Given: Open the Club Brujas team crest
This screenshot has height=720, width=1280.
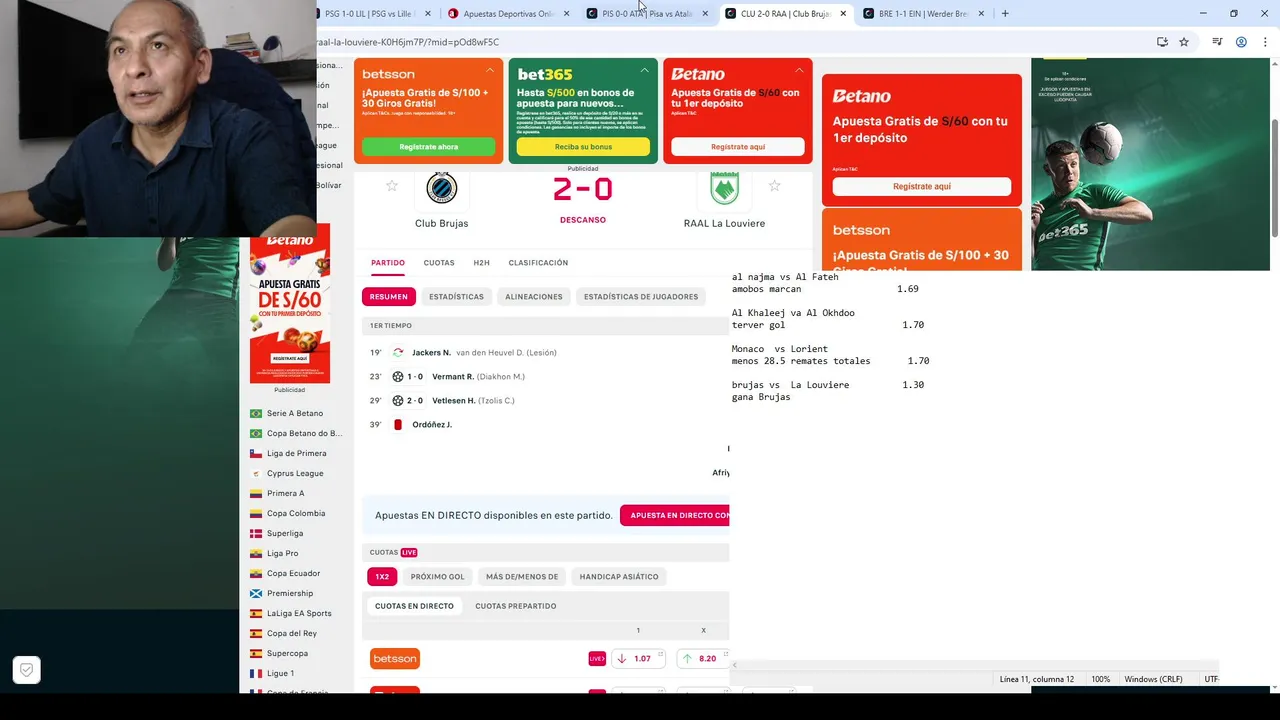Looking at the screenshot, I should [441, 188].
